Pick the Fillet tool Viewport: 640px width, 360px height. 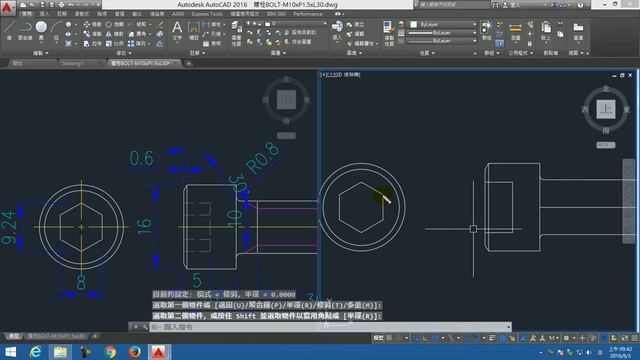(138, 34)
